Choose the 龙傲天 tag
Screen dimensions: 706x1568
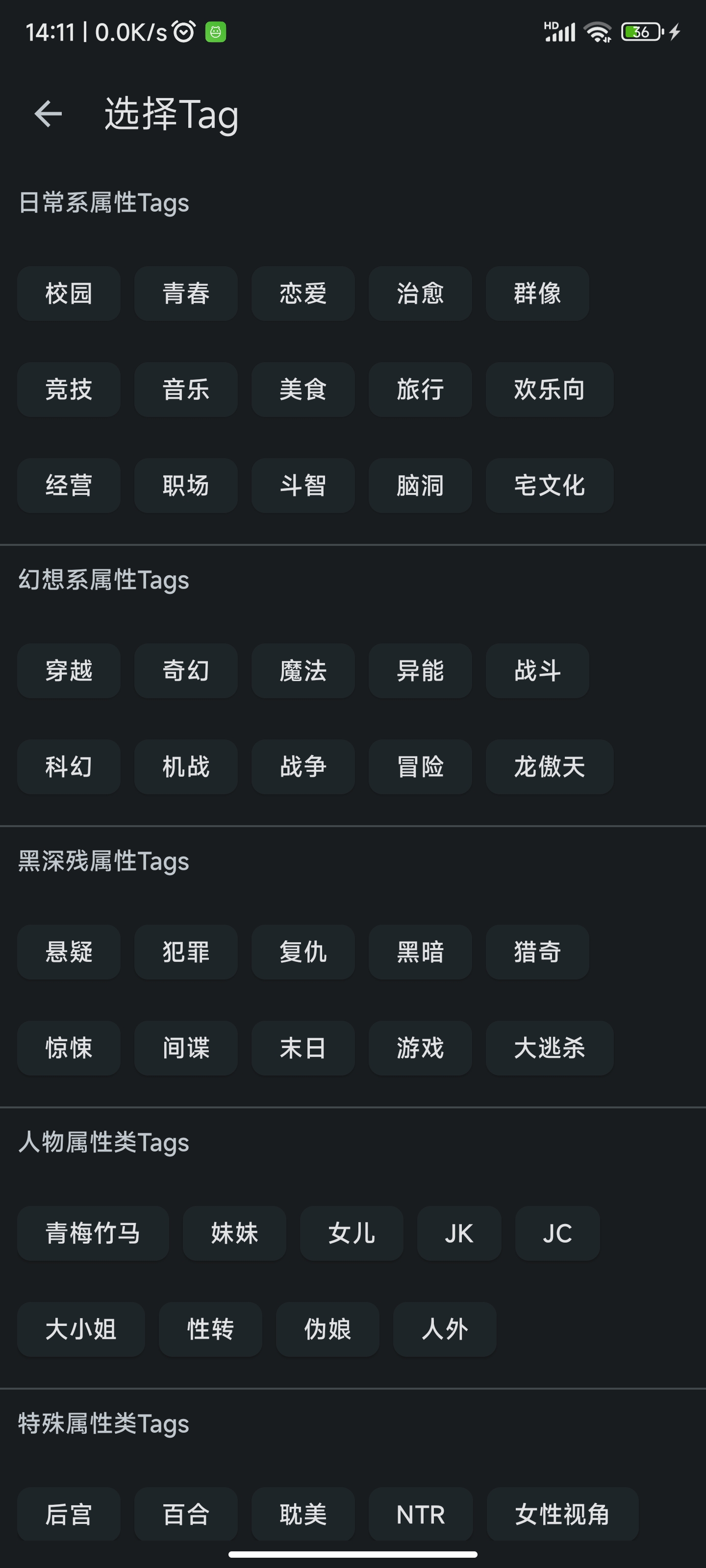pyautogui.click(x=550, y=767)
